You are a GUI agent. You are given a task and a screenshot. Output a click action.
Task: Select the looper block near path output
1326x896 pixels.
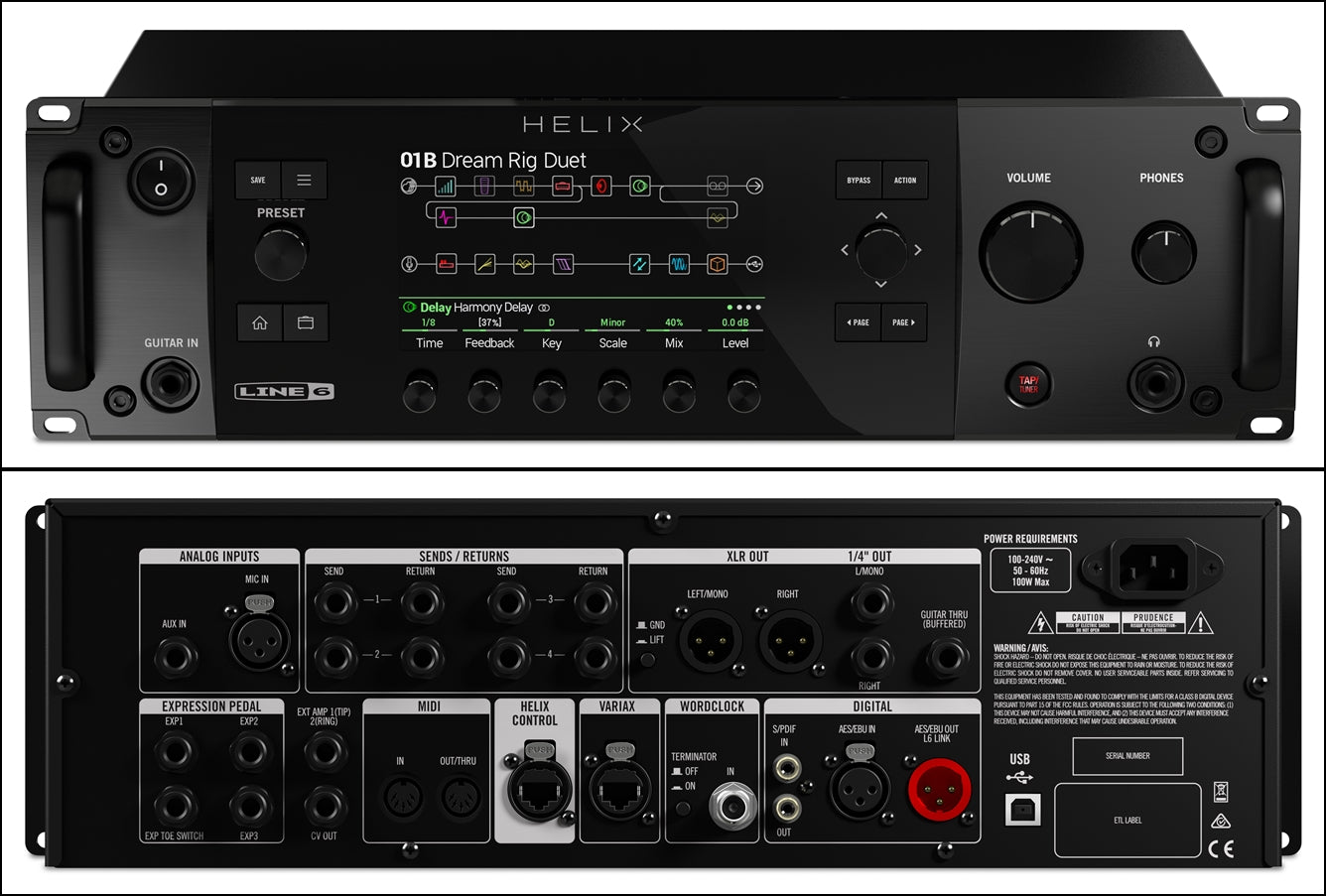click(717, 186)
